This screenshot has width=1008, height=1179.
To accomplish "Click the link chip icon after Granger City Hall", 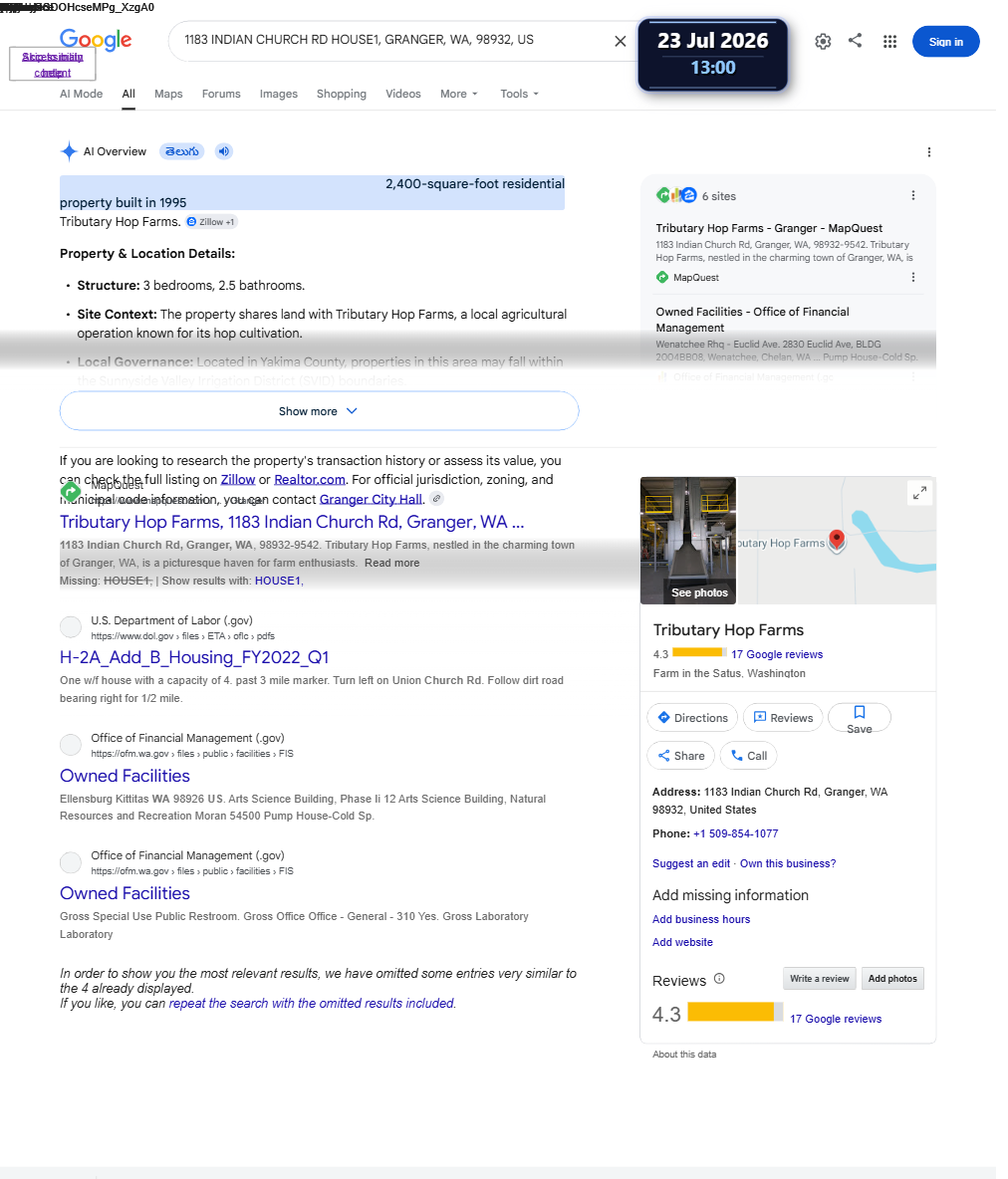I will 437,499.
